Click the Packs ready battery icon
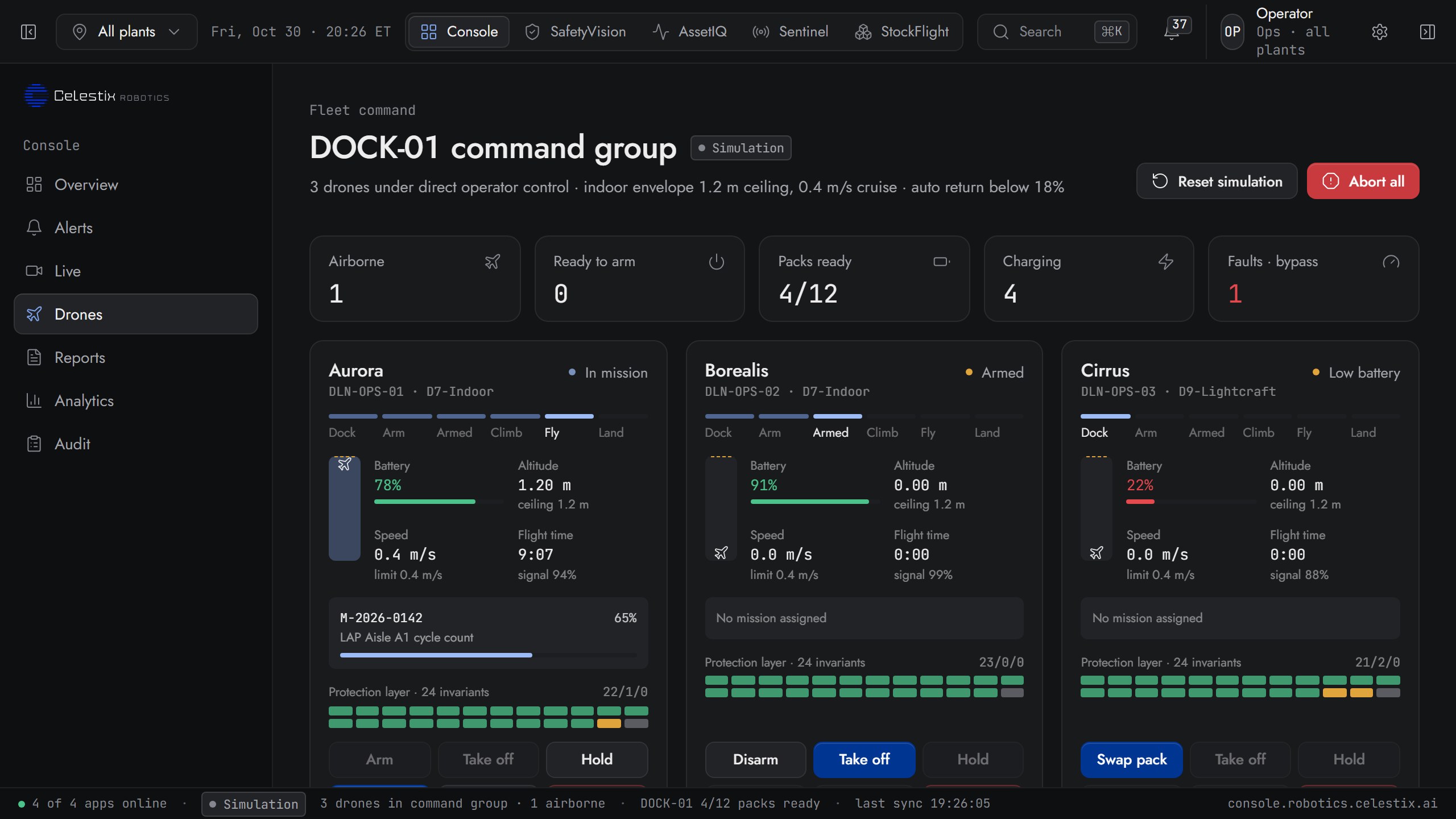Image resolution: width=1456 pixels, height=819 pixels. (x=942, y=262)
